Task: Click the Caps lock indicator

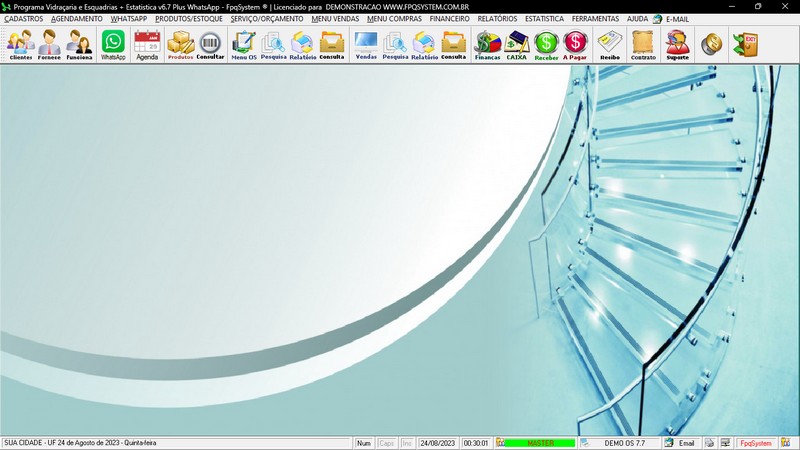Action: [387, 443]
